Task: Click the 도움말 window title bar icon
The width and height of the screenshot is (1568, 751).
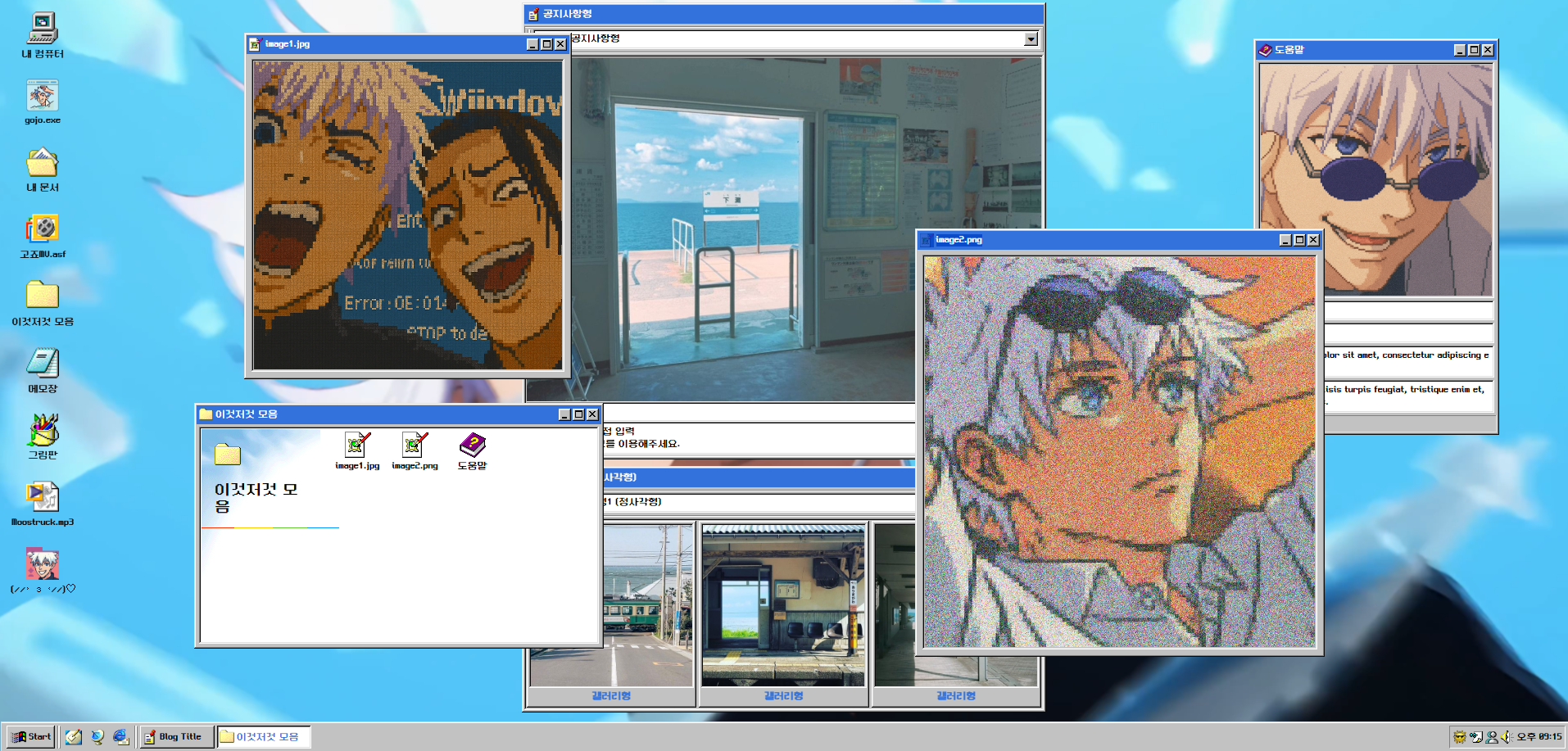Action: click(x=1266, y=50)
